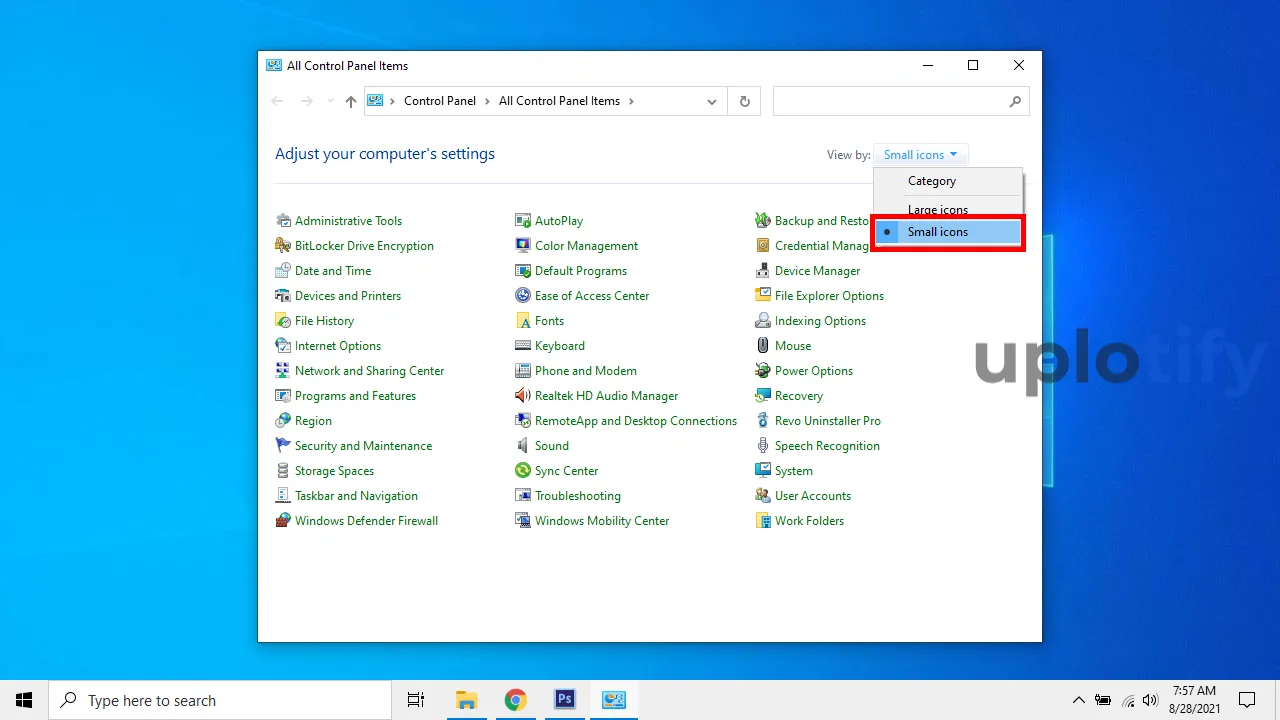Click the taskbar clock showing 7:57 AM
Viewport: 1280px width, 720px height.
(x=1194, y=699)
